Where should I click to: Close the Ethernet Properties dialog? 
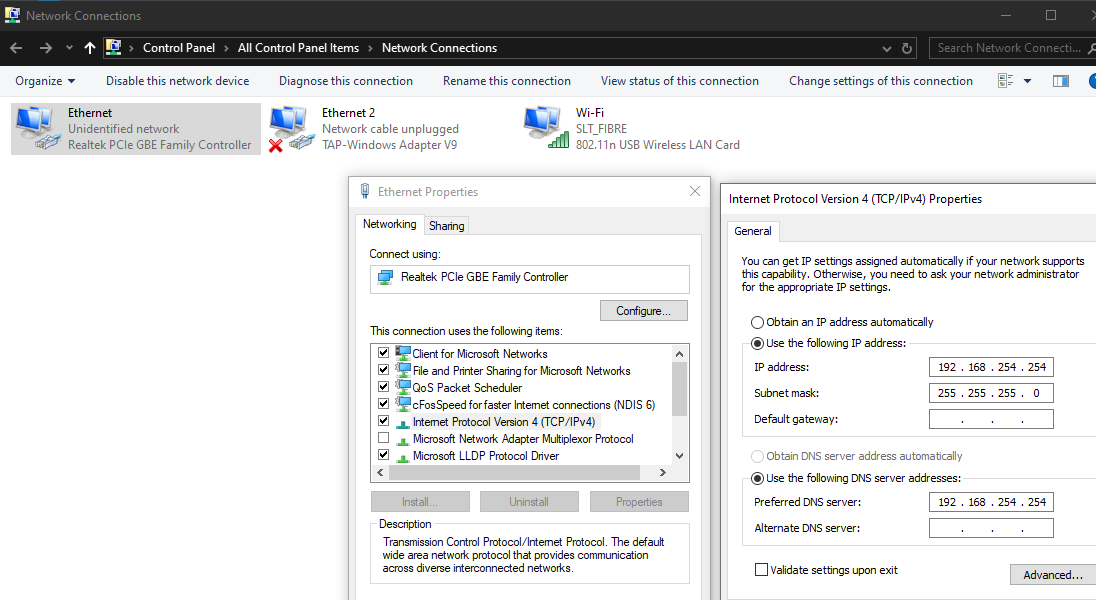point(695,191)
